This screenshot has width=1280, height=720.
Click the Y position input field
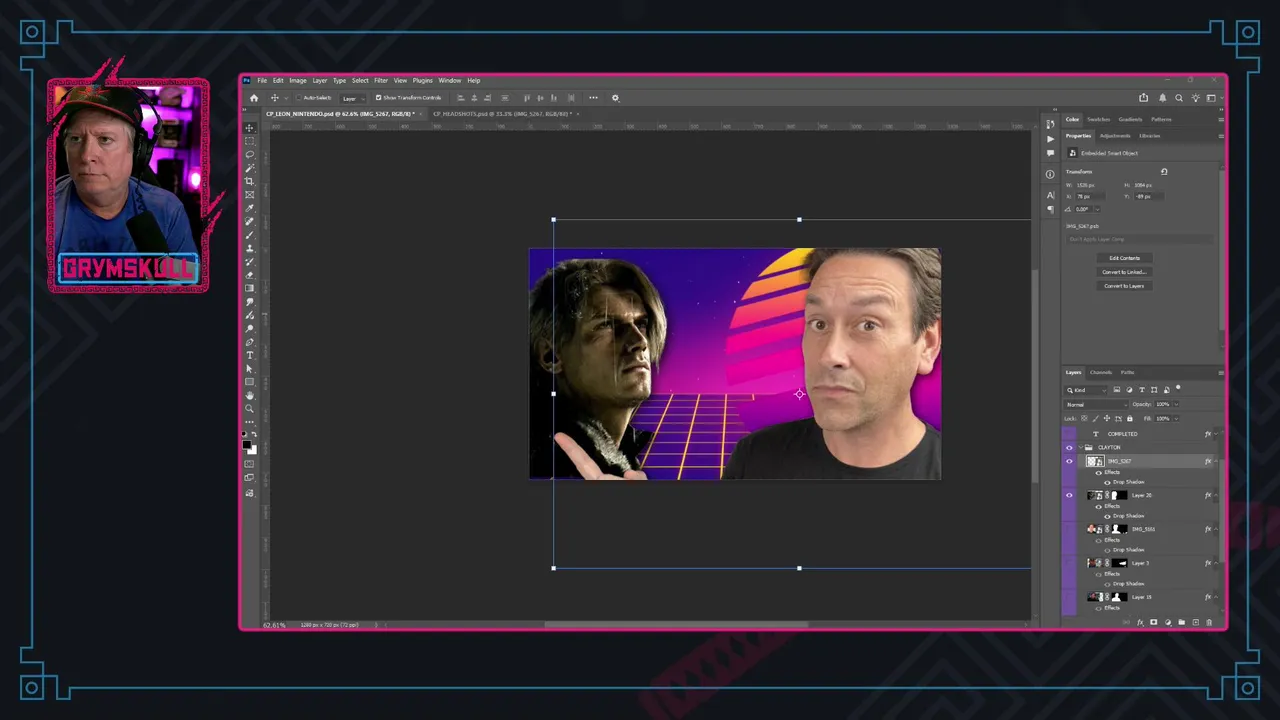(x=1148, y=197)
